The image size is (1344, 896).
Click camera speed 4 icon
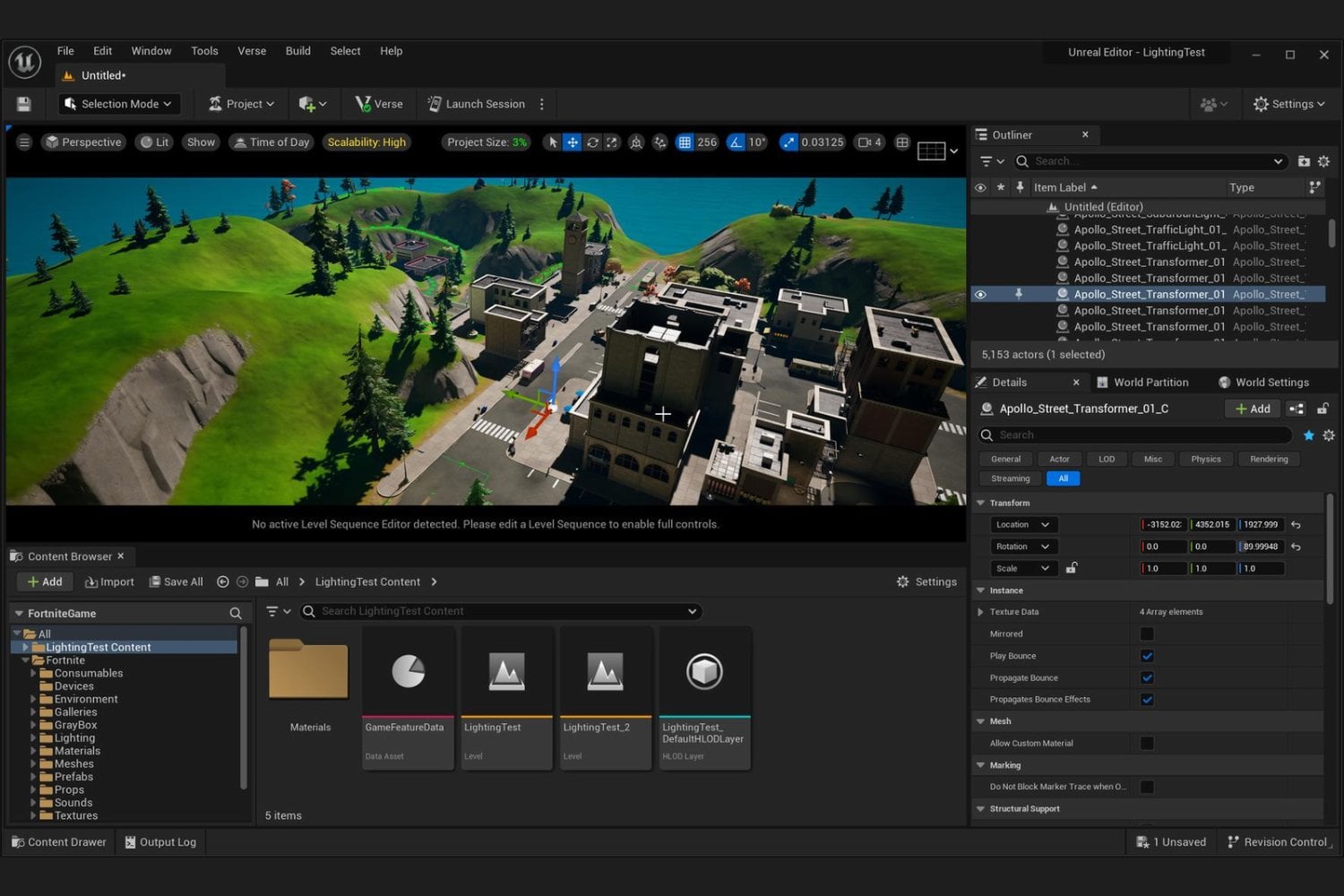pos(870,142)
